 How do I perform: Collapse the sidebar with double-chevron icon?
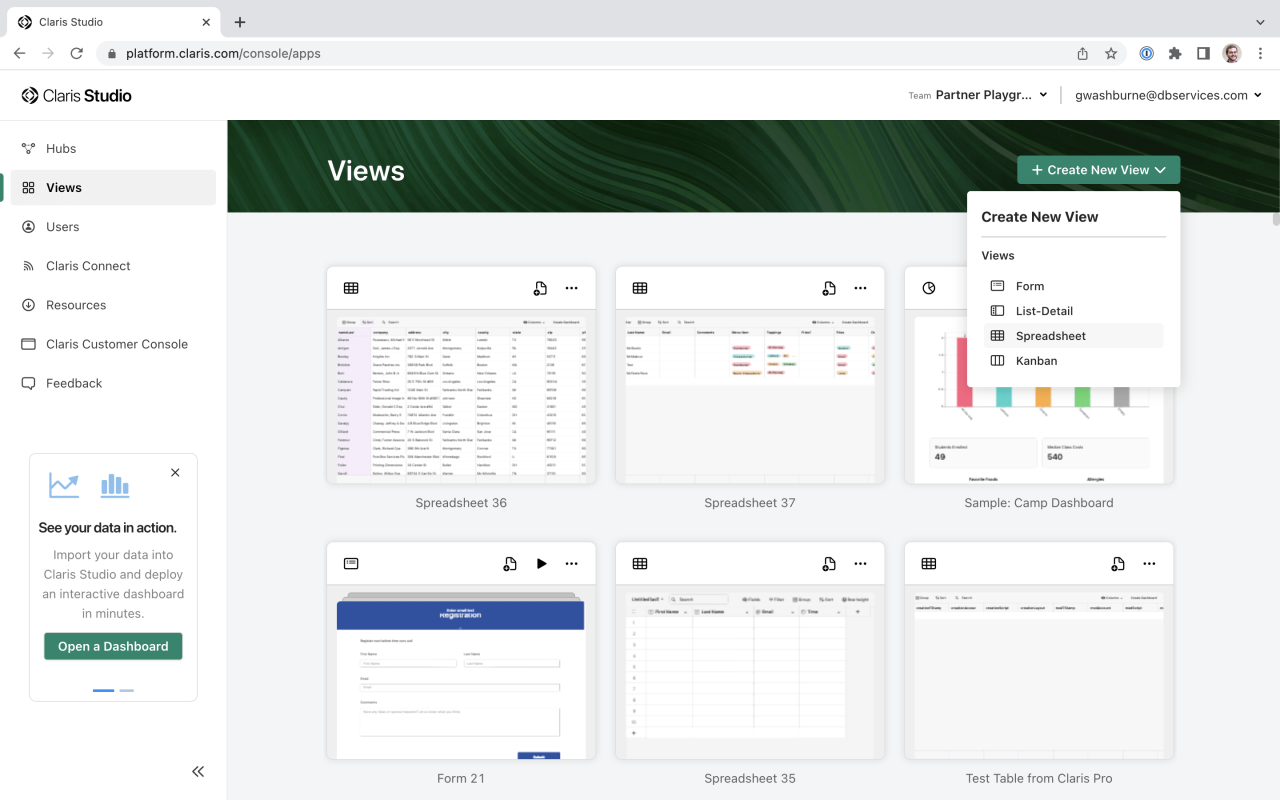(x=198, y=771)
